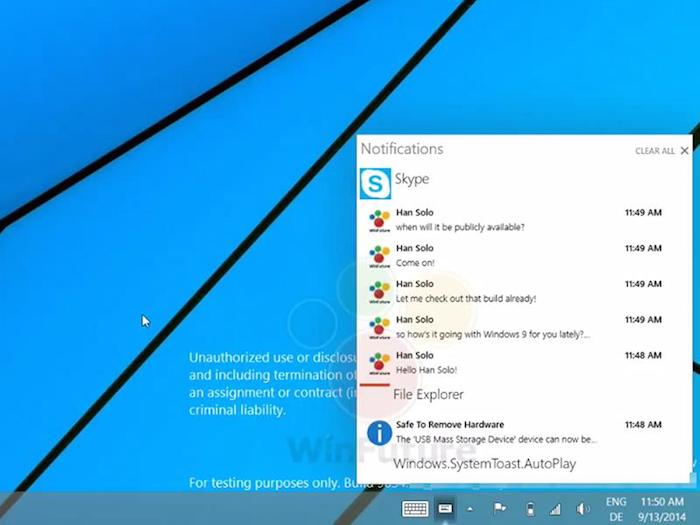Screen dimensions: 700x525
Task: Click the Windows.SystemToast.AutoPlay group header
Action: pos(484,464)
